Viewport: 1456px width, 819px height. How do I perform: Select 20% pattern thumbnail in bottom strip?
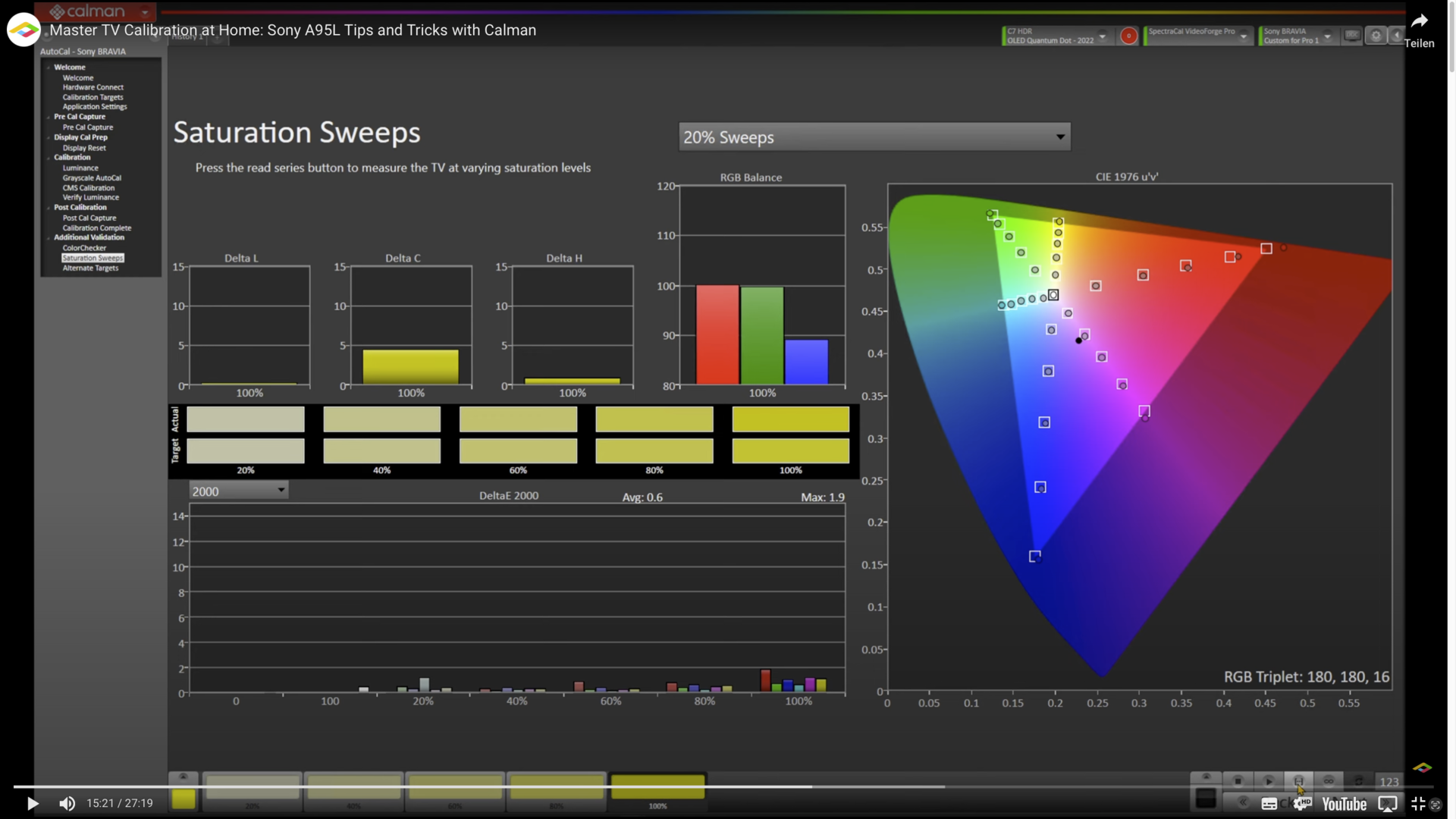coord(253,791)
